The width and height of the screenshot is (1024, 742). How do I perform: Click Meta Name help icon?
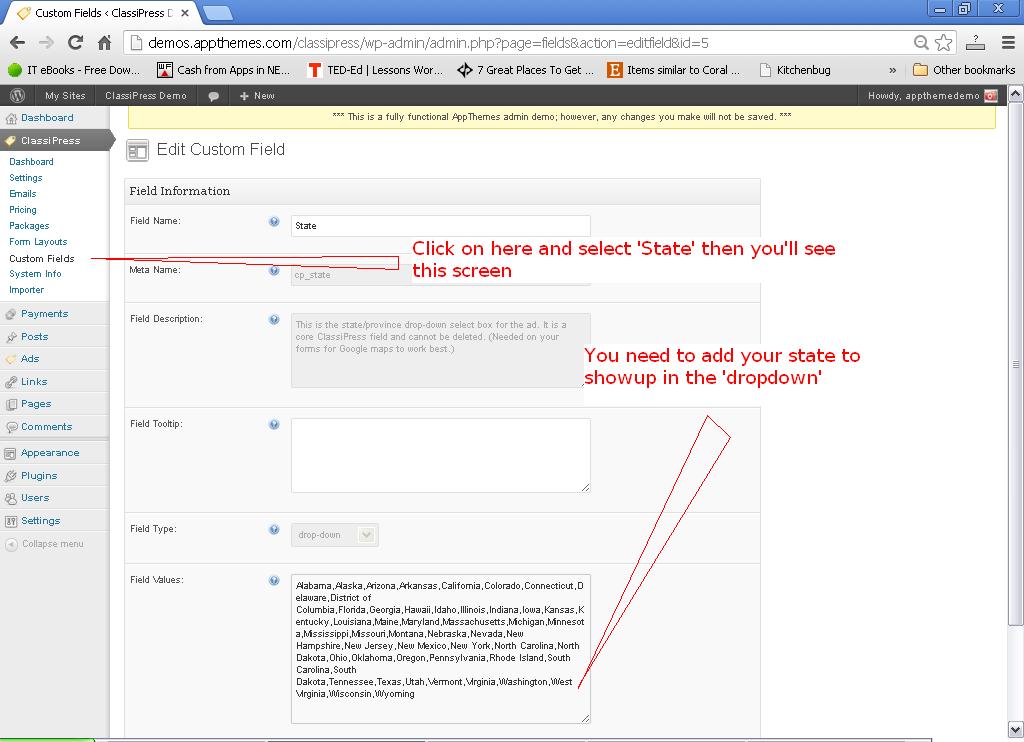[274, 270]
